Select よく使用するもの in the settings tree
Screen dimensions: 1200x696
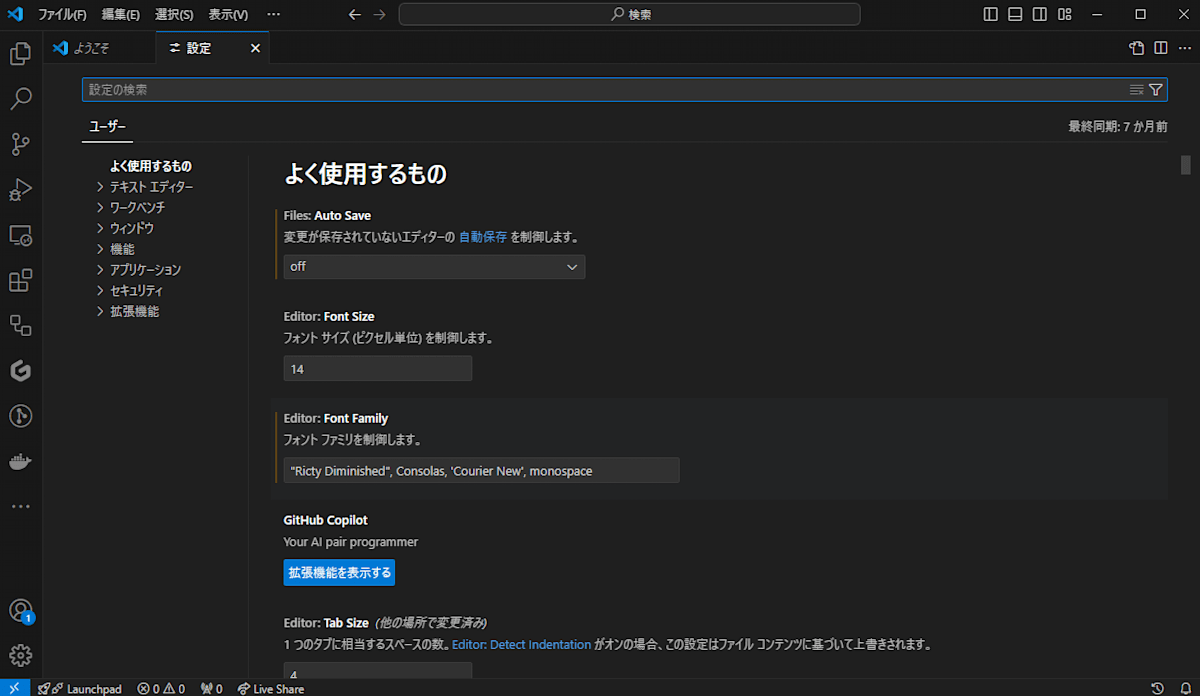coord(151,166)
